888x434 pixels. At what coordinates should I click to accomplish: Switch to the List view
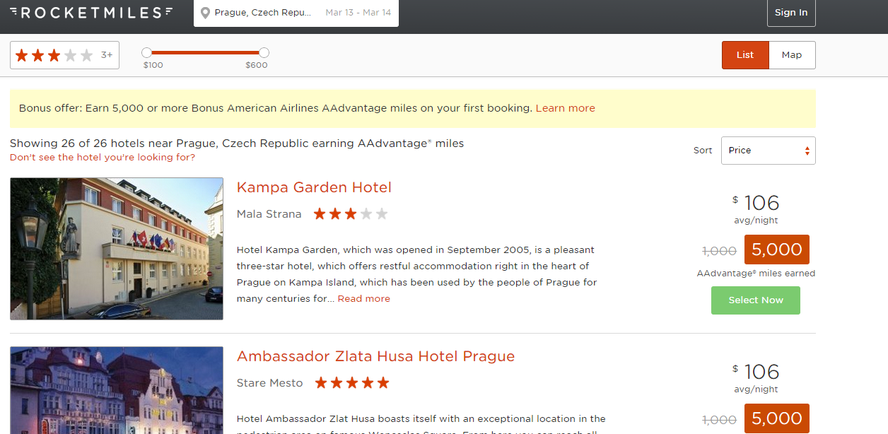[745, 55]
